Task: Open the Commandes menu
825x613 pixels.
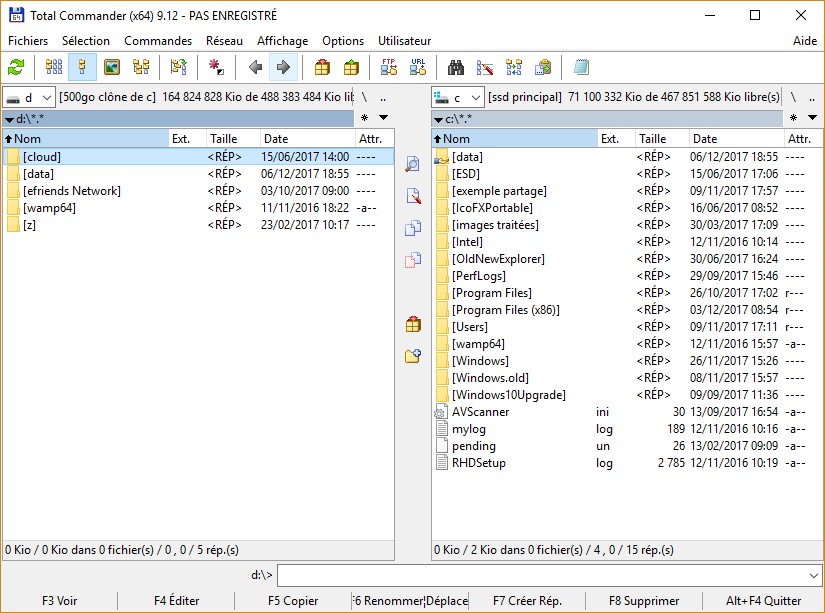Action: (x=158, y=41)
